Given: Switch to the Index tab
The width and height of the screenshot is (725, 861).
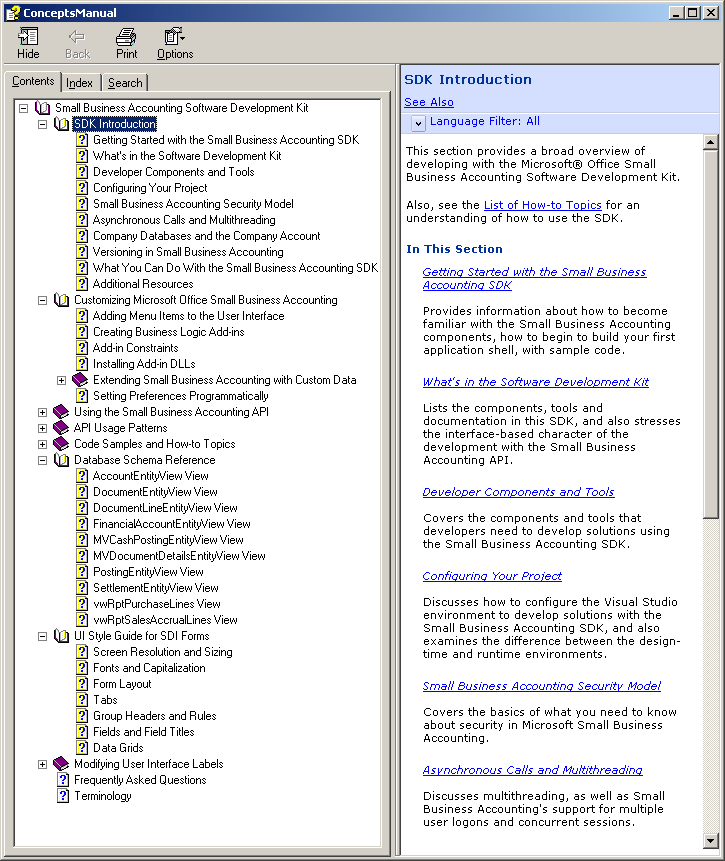Looking at the screenshot, I should [x=80, y=83].
